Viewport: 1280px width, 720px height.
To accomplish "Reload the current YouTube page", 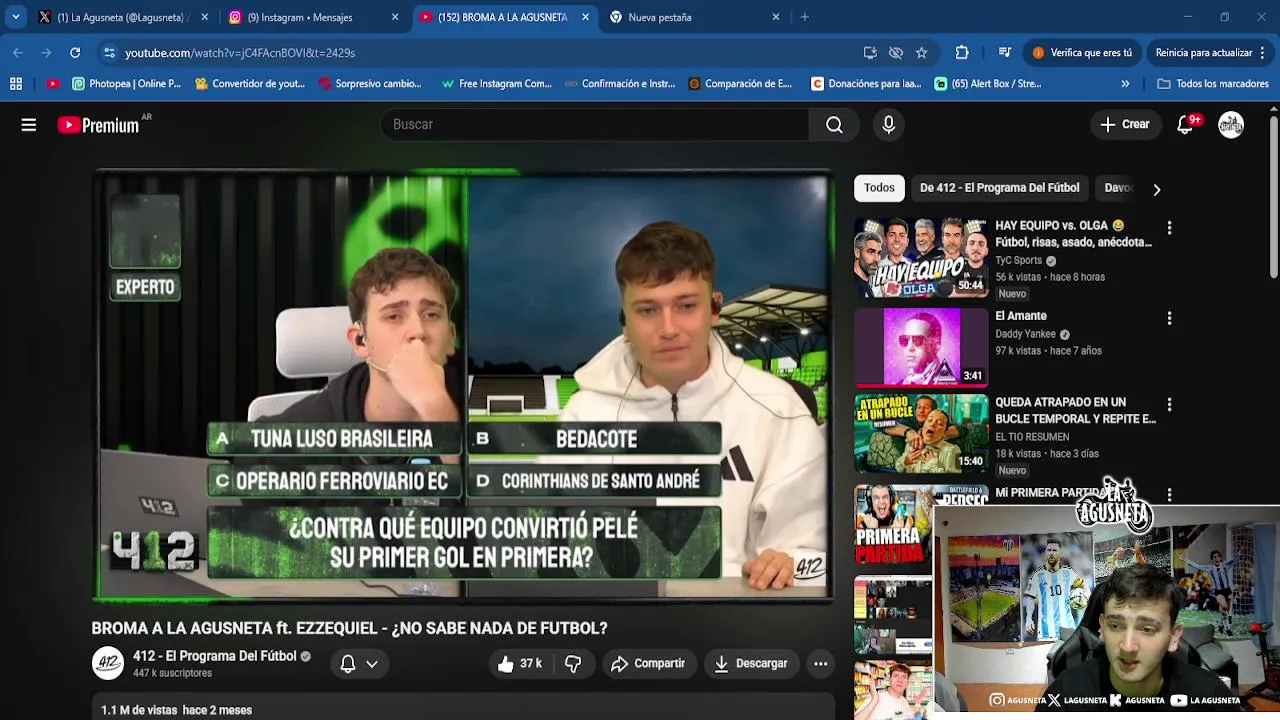I will [x=75, y=53].
